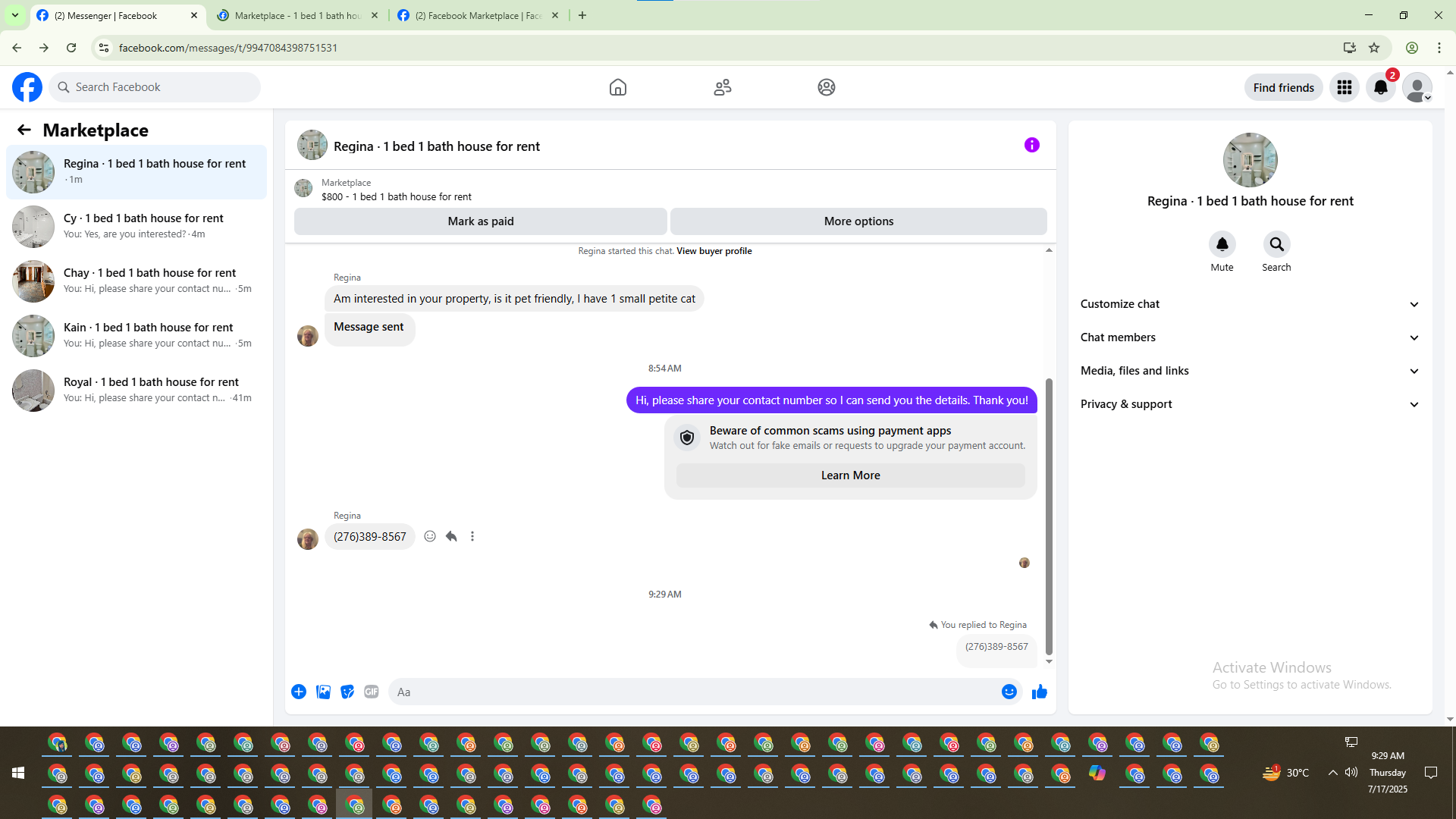1456x819 pixels.
Task: Mute the Regina conversation
Action: 1222,244
